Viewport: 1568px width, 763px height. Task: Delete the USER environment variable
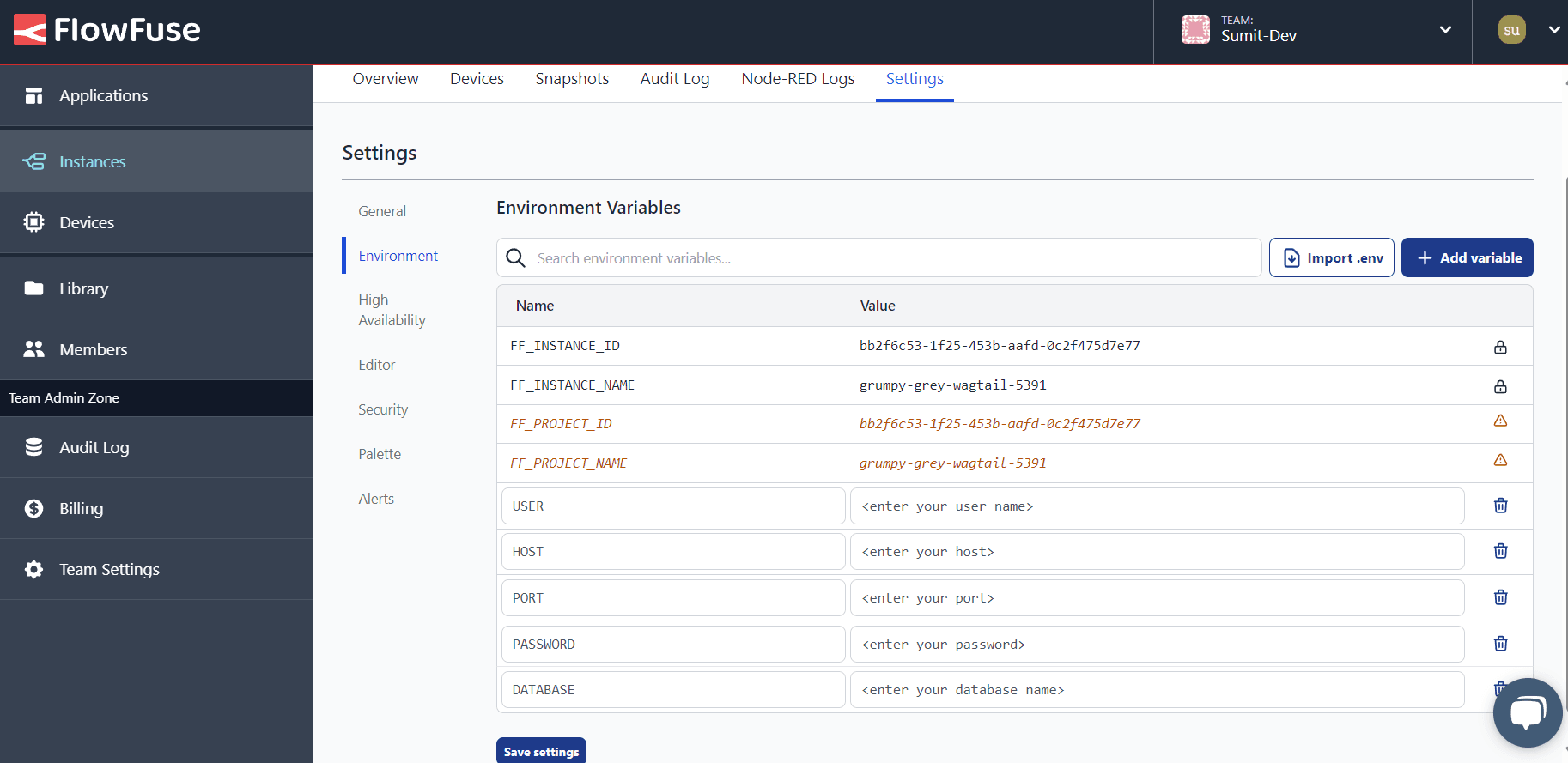[x=1500, y=506]
